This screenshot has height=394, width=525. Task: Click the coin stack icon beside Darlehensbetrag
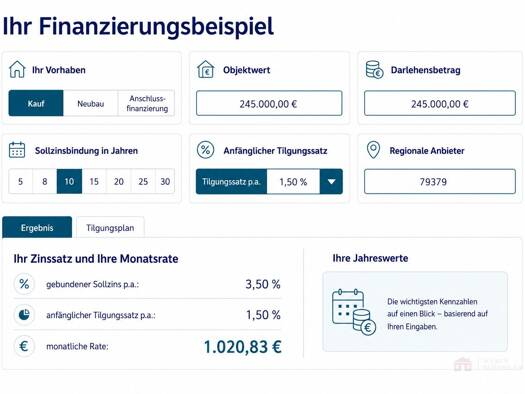(x=374, y=70)
